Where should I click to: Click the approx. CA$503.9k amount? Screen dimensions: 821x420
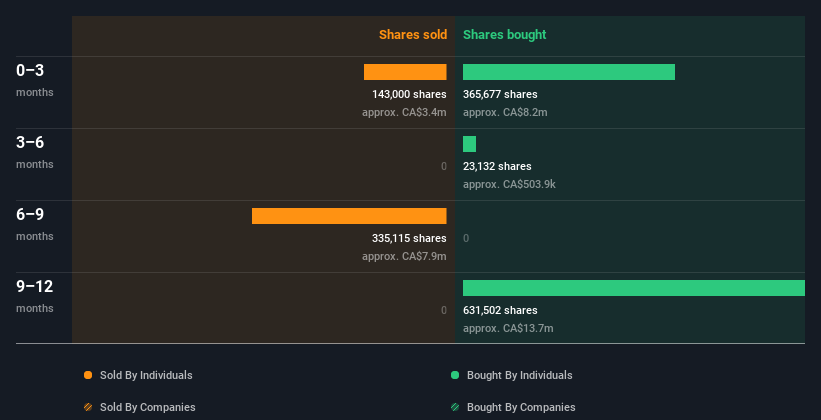[509, 184]
